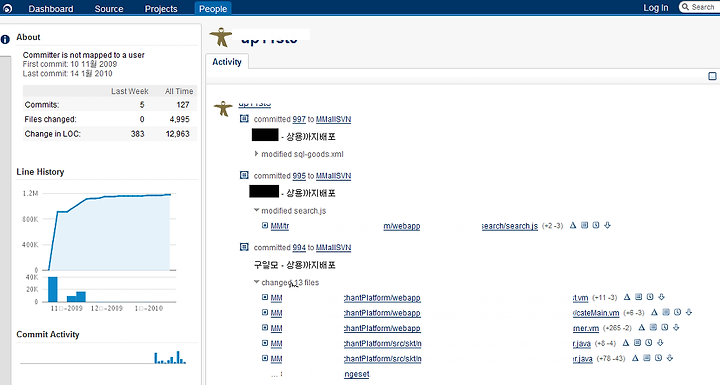Click the Log In link

pos(656,8)
